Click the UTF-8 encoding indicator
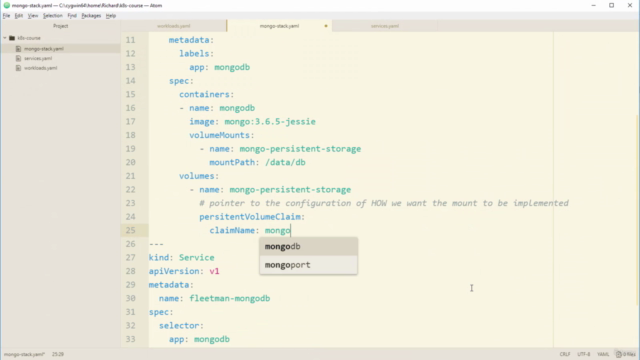 [x=584, y=354]
